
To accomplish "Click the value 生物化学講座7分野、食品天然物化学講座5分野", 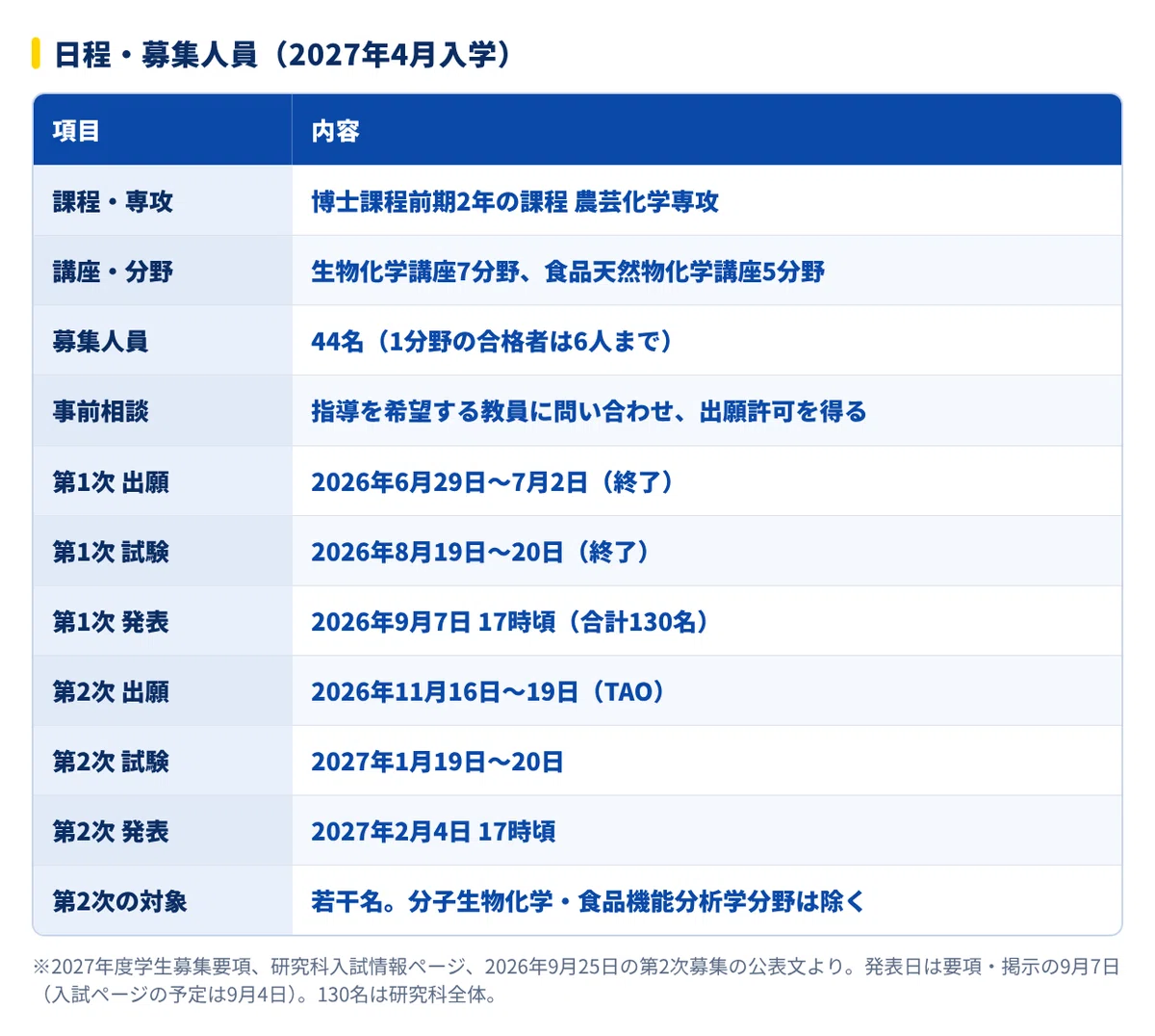I will click(x=568, y=272).
